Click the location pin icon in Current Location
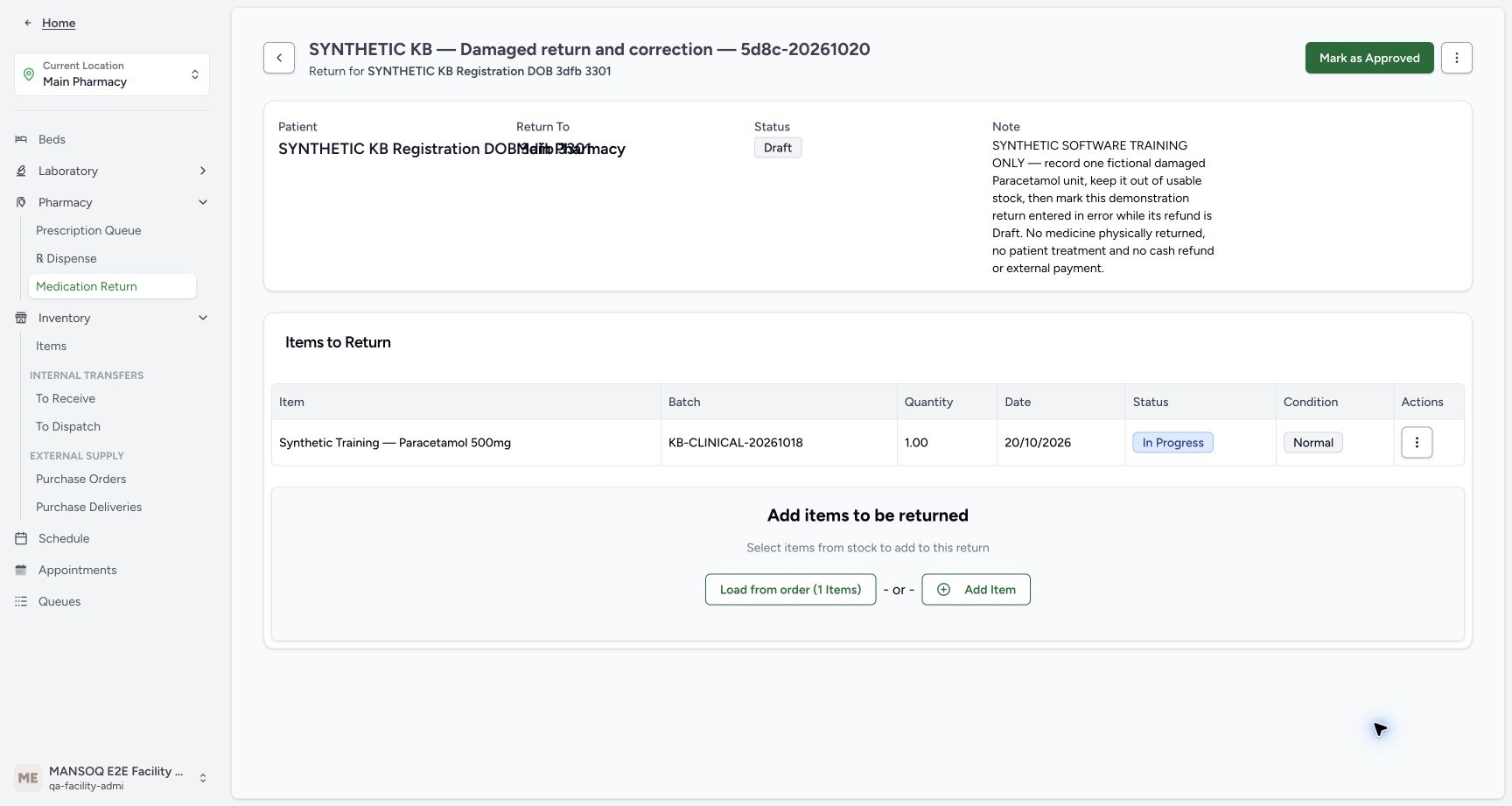Screen dimensions: 1512x806 (x=29, y=74)
